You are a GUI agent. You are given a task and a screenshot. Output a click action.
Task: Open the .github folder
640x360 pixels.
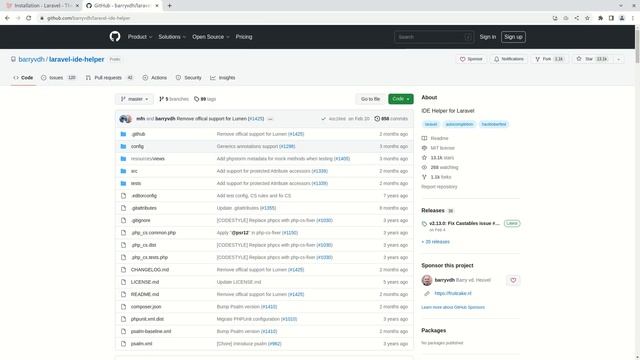138,134
